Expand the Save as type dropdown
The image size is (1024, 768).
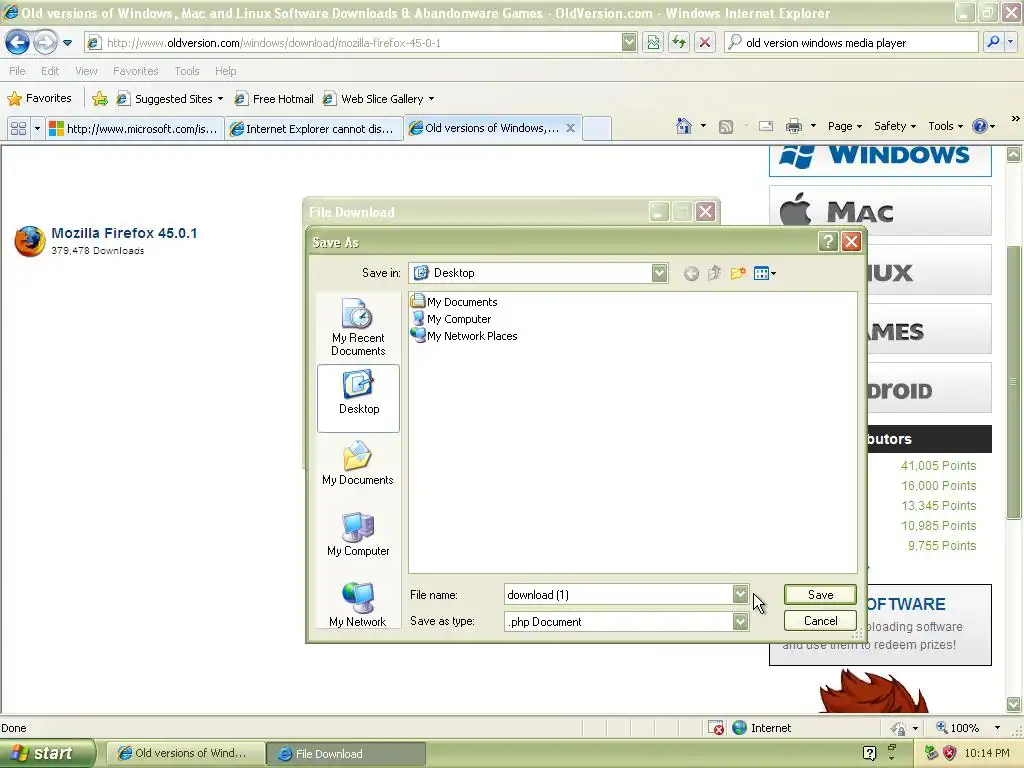[740, 621]
